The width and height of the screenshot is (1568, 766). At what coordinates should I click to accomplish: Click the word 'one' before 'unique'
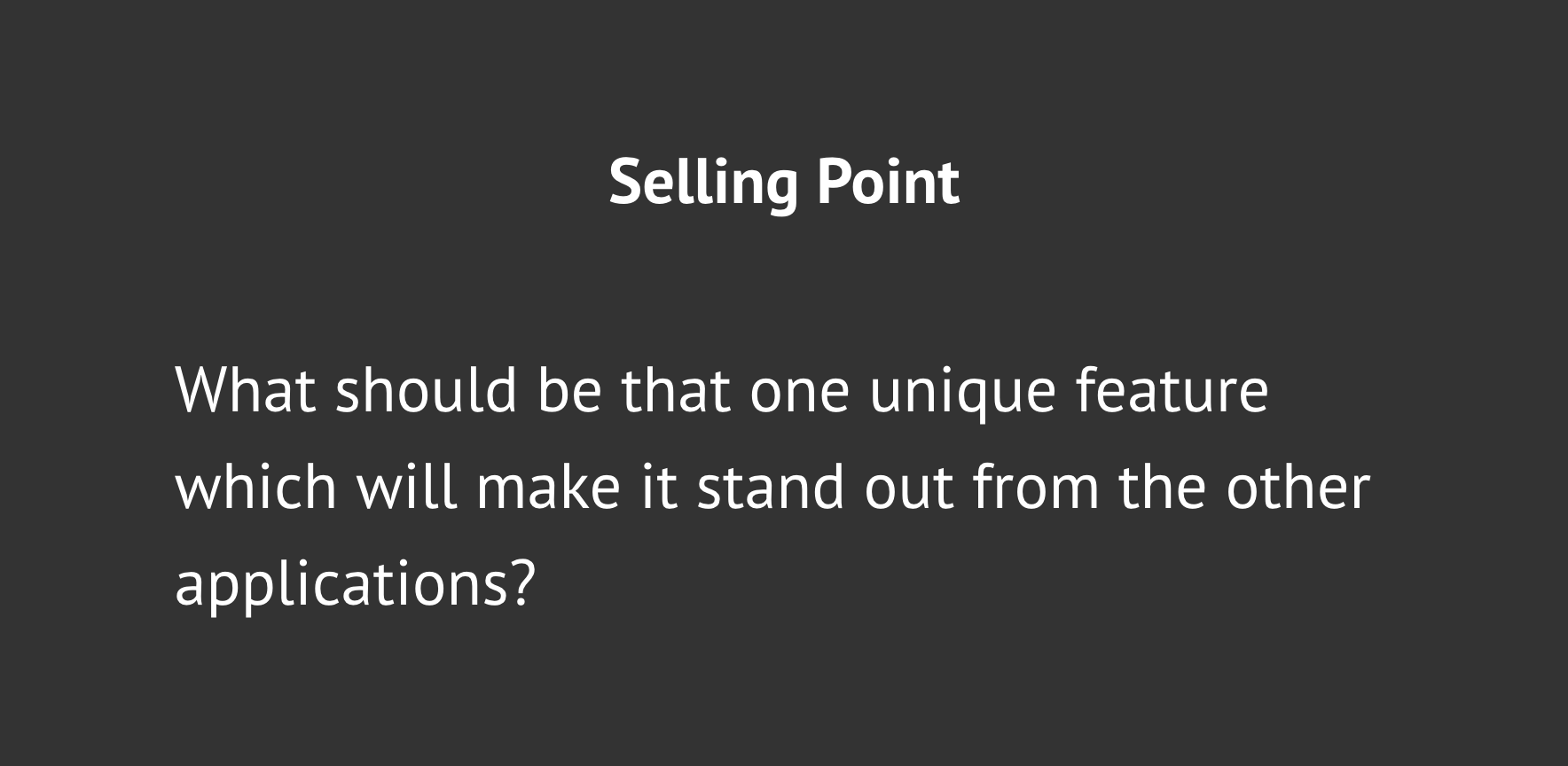point(800,394)
